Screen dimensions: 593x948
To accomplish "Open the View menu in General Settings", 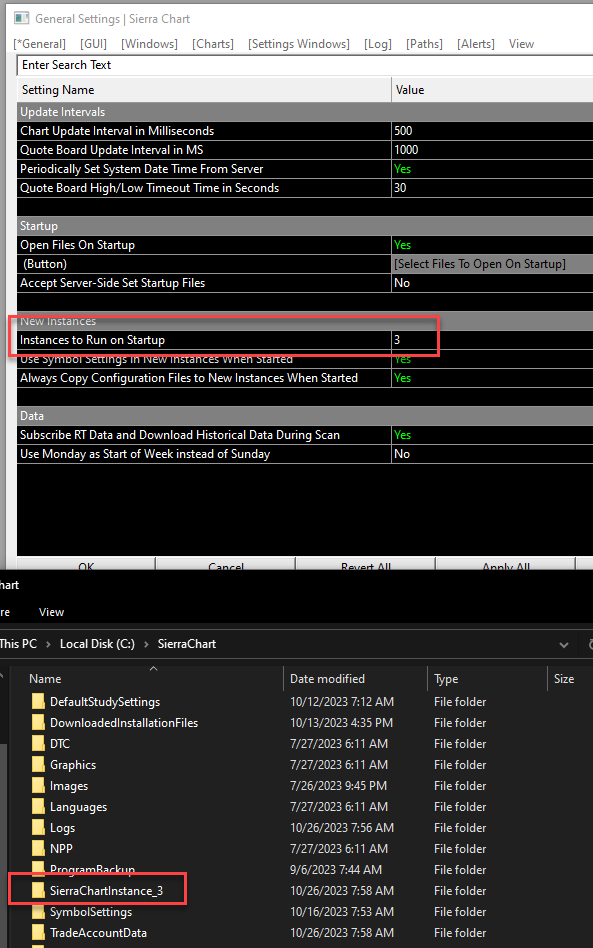I will (521, 44).
